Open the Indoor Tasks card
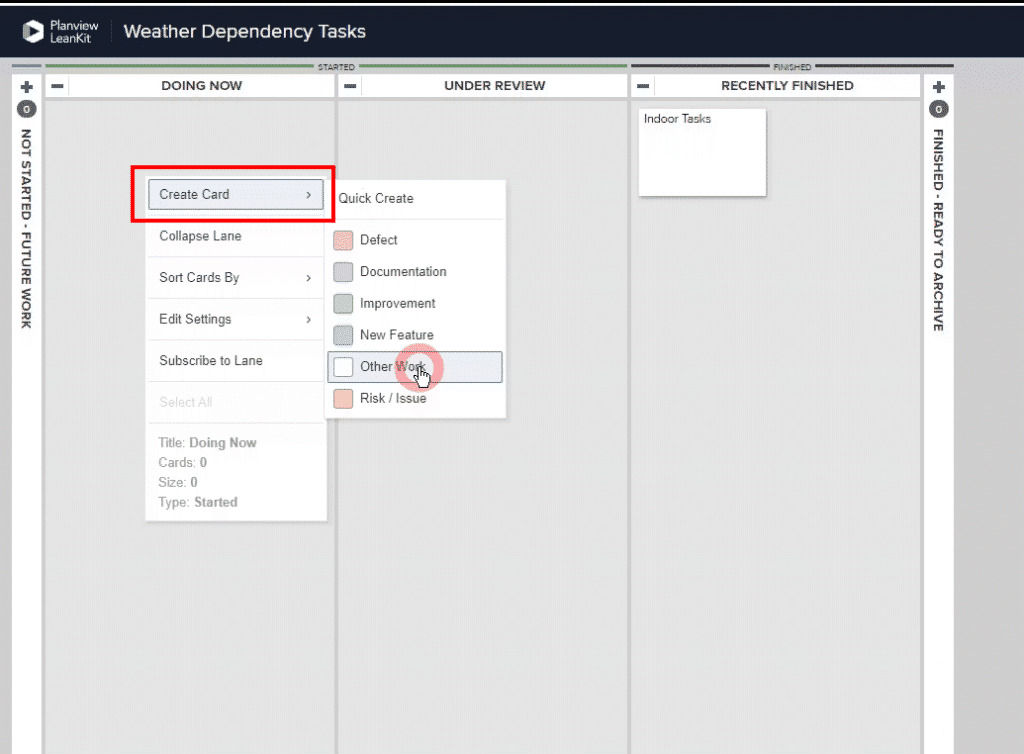The width and height of the screenshot is (1024, 754). (702, 152)
